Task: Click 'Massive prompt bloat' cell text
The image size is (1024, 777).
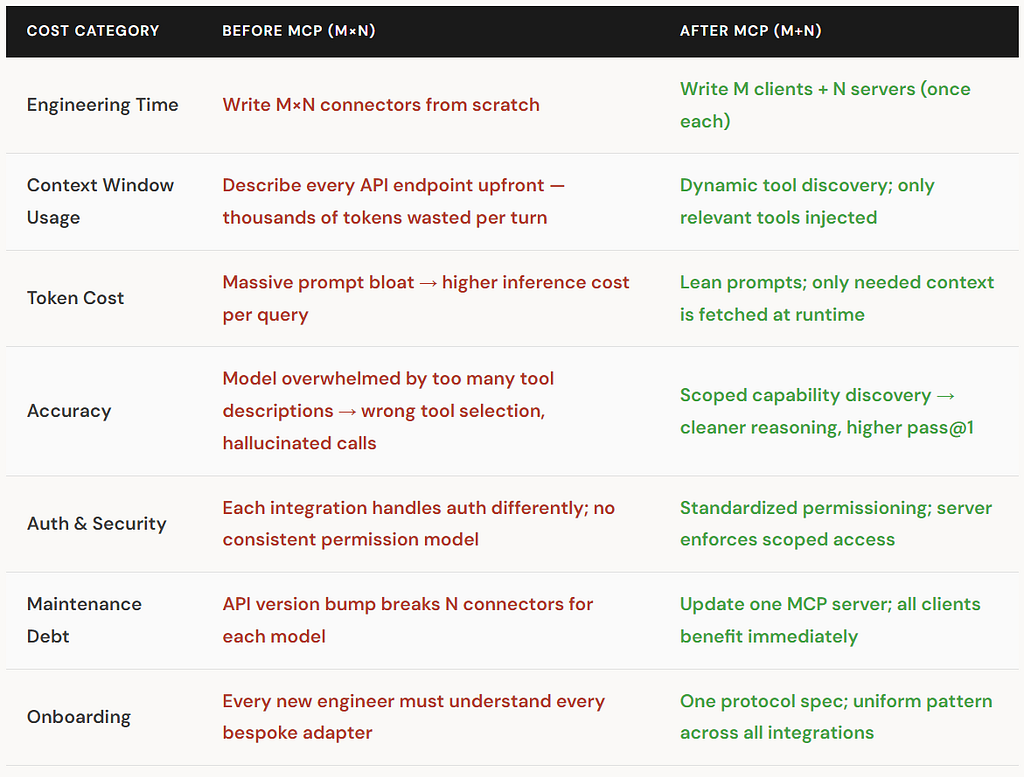Action: click(318, 282)
